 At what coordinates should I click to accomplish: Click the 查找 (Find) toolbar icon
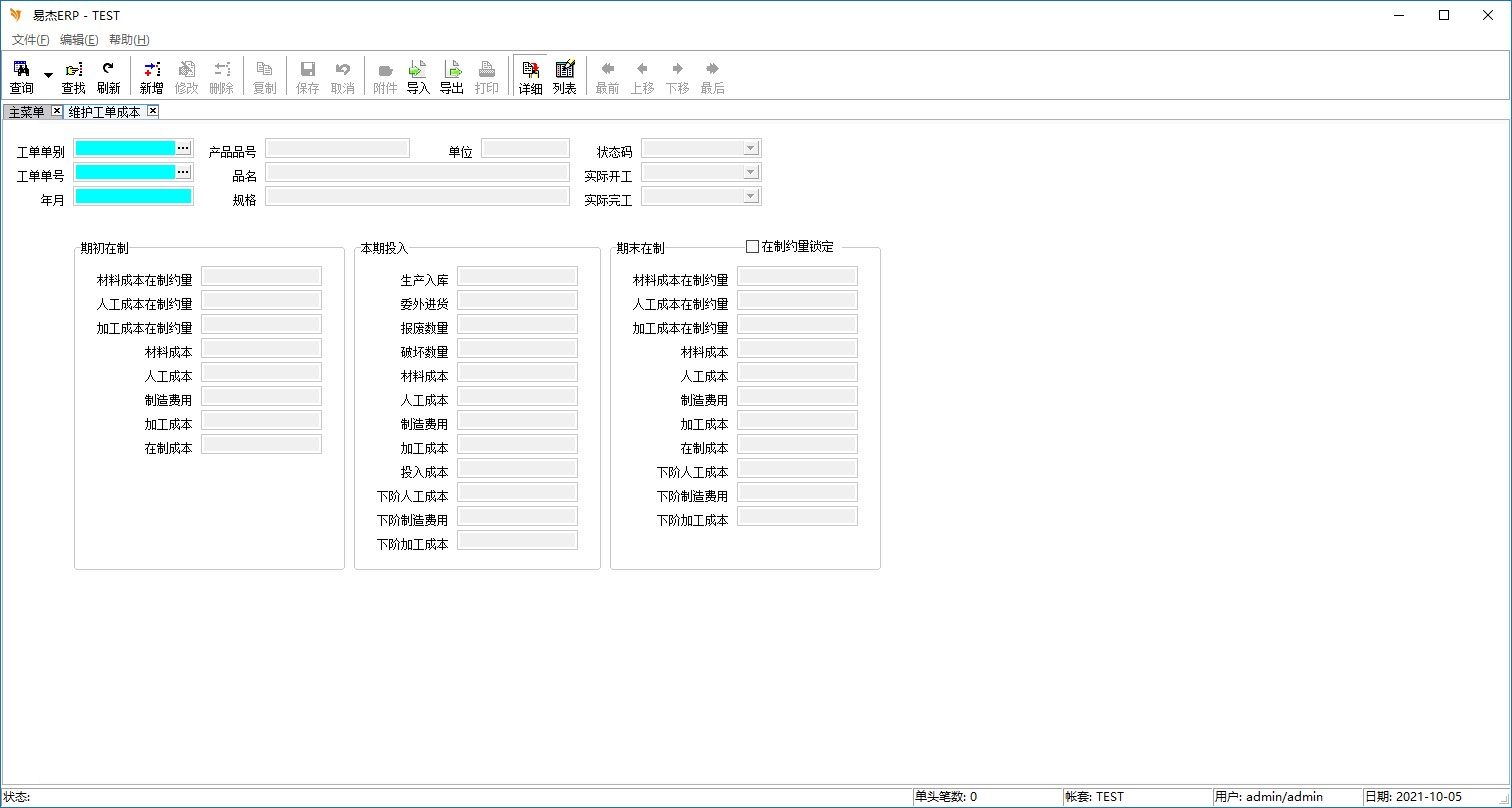(73, 77)
